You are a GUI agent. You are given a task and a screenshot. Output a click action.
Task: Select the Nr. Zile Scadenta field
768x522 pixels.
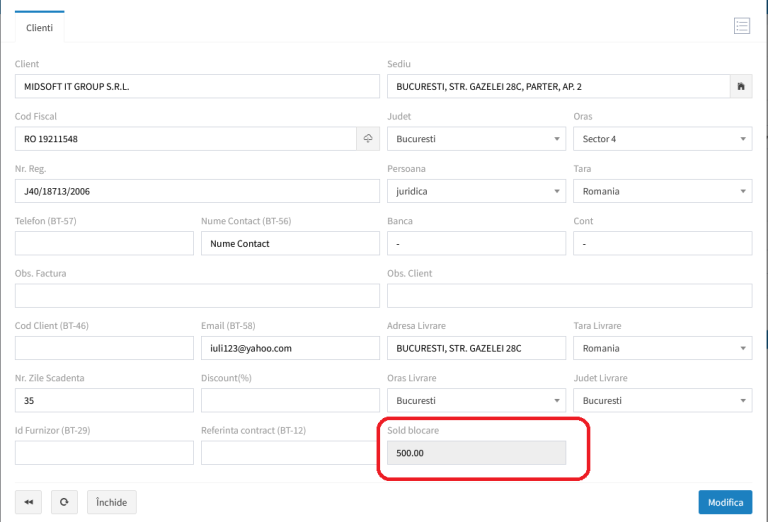coord(104,400)
